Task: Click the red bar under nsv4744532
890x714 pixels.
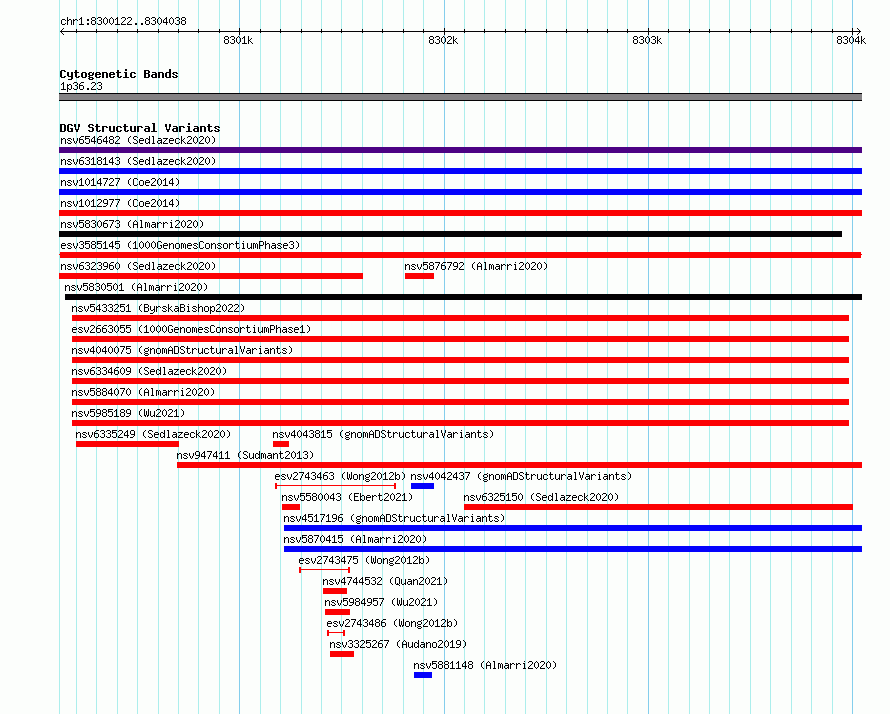Action: (x=335, y=591)
